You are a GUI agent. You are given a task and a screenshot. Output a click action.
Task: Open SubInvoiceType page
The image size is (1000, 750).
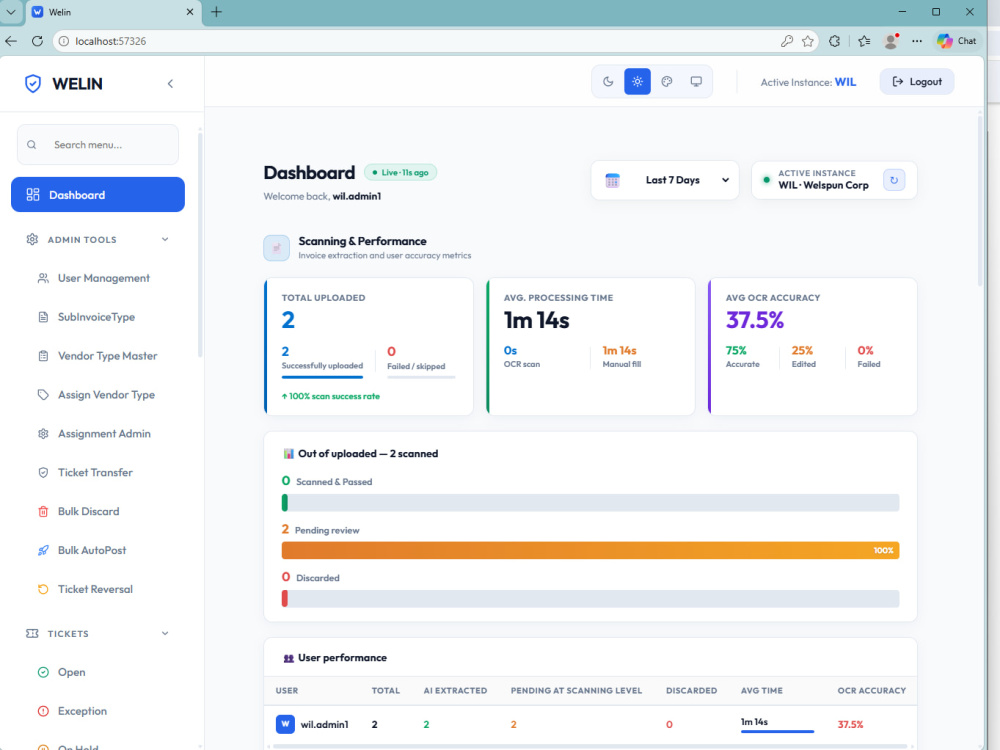(96, 317)
